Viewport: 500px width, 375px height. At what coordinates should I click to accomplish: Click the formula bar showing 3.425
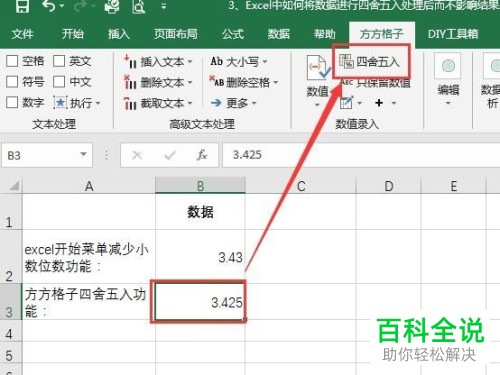click(x=361, y=155)
